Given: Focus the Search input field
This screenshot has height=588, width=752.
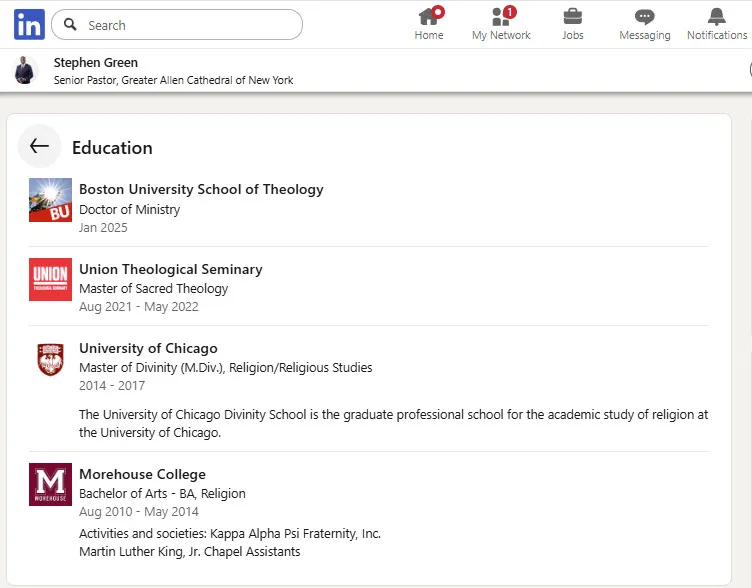Looking at the screenshot, I should tap(177, 24).
